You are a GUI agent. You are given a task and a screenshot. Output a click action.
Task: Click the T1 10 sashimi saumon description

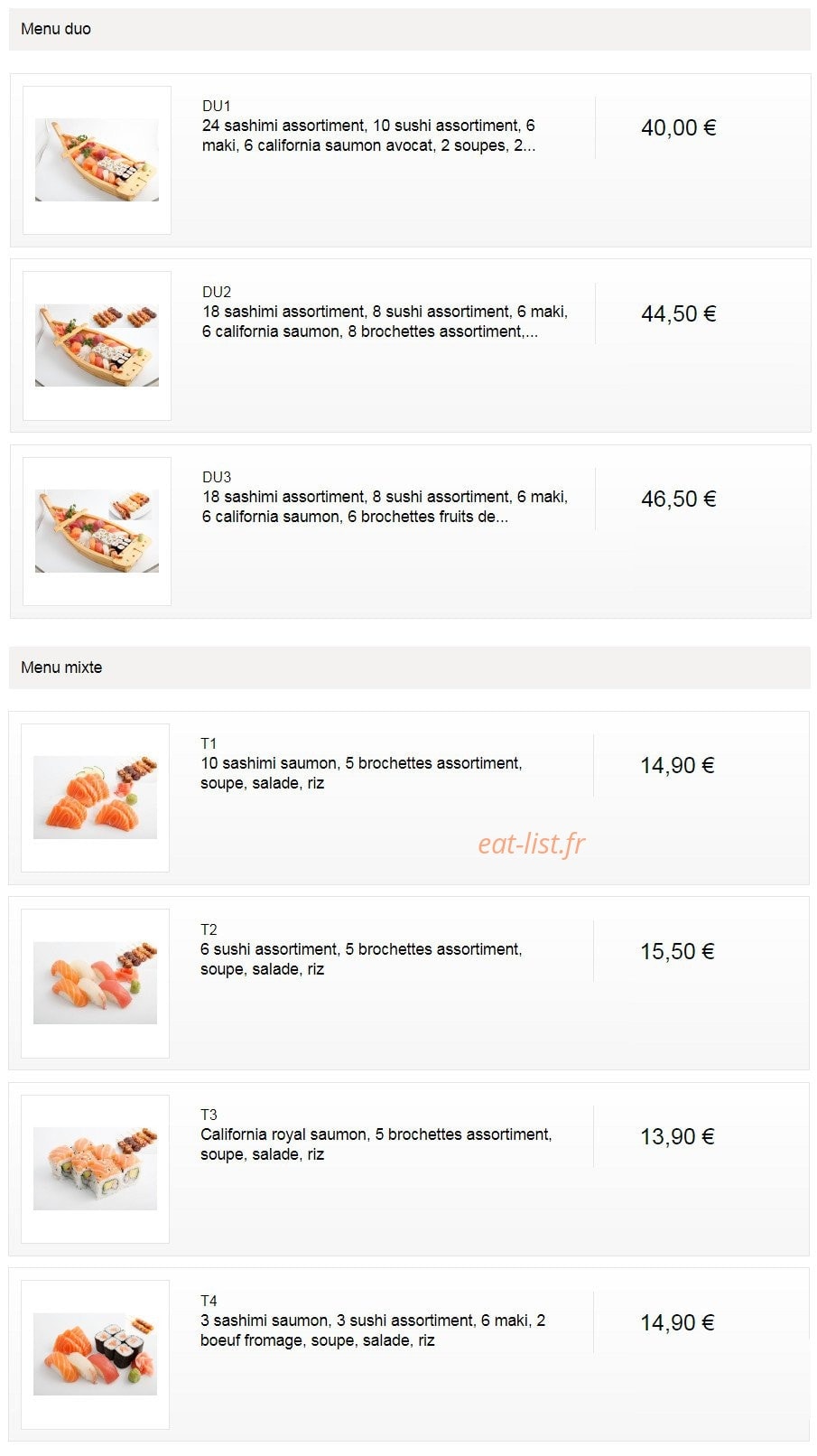(361, 773)
